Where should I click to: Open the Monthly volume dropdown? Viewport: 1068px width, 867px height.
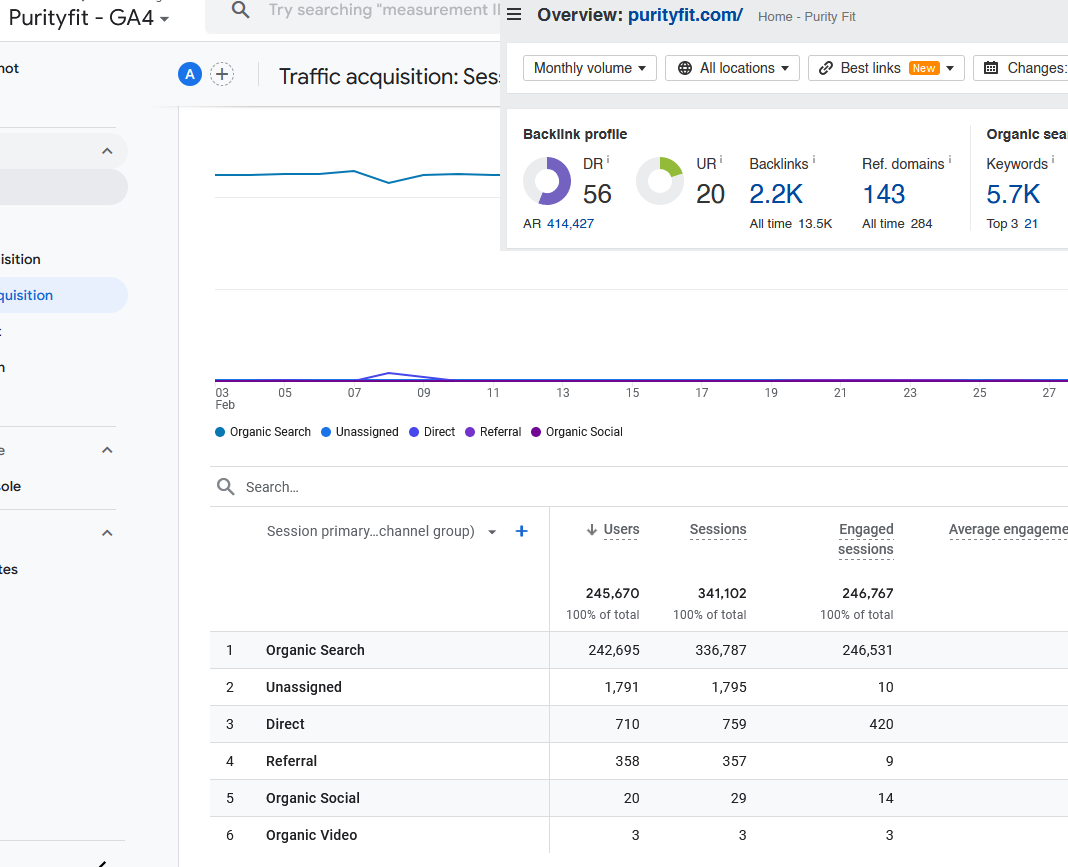tap(590, 68)
